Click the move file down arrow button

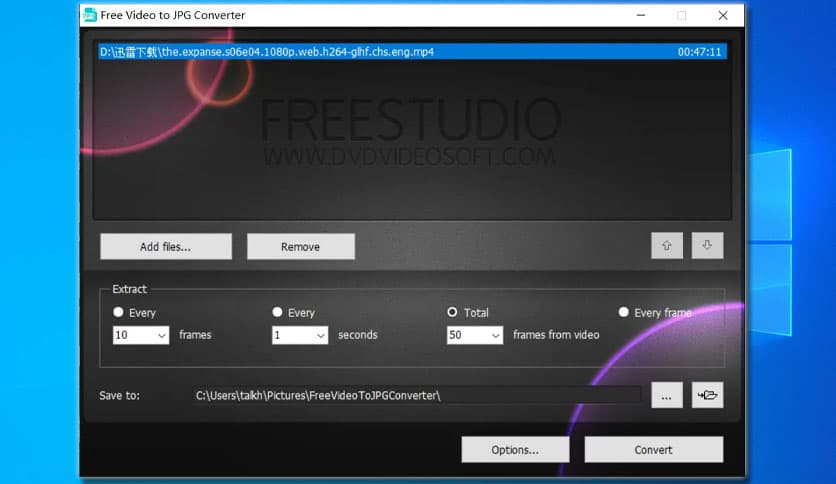click(707, 246)
